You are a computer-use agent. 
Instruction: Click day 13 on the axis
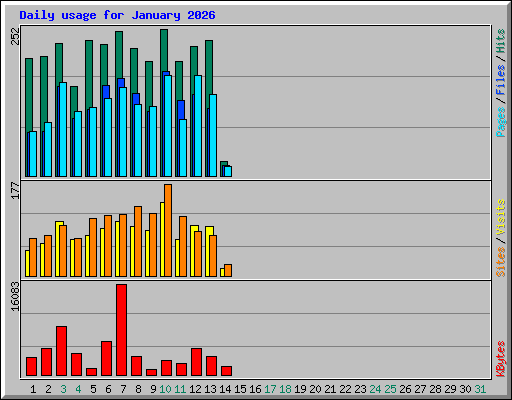point(210,389)
